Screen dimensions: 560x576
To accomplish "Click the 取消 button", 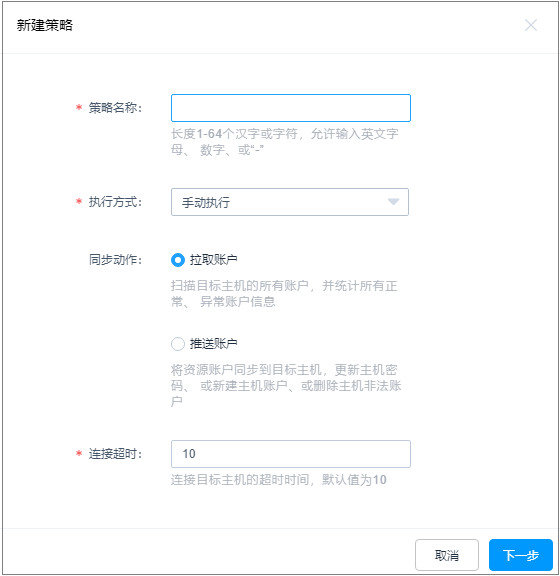I will click(447, 555).
